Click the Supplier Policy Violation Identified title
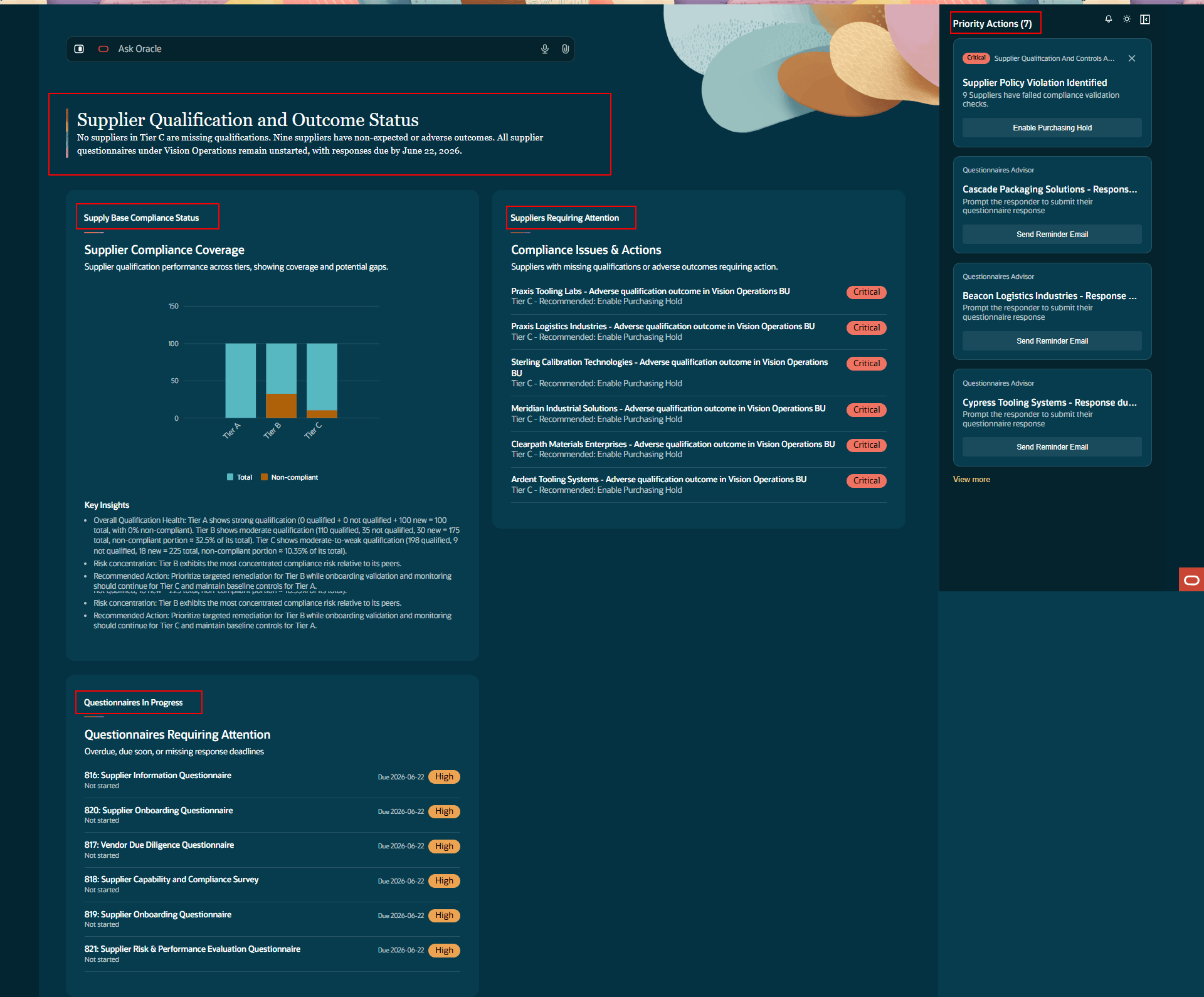 click(x=1035, y=83)
